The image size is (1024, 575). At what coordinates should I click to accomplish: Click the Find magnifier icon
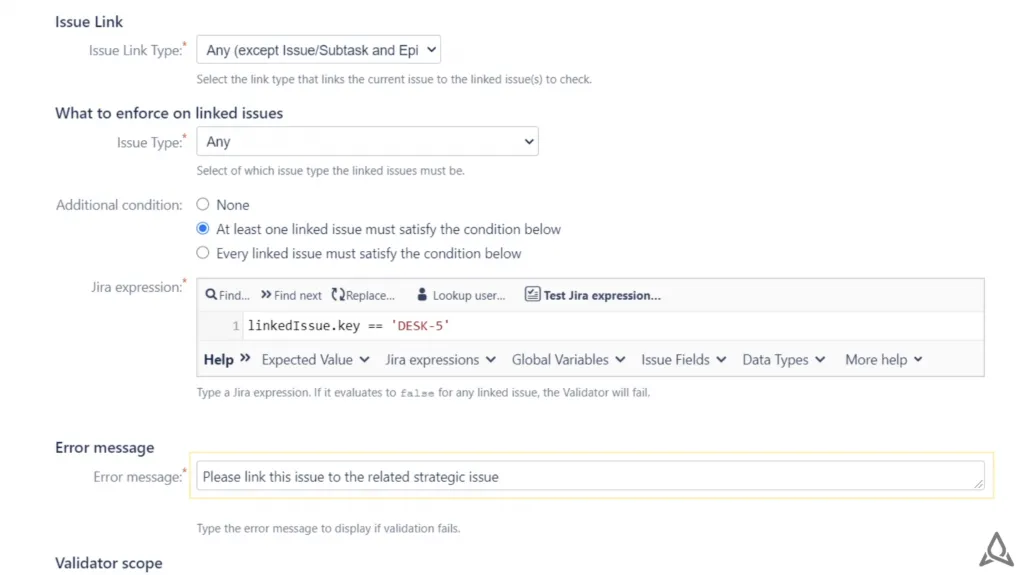pos(211,295)
